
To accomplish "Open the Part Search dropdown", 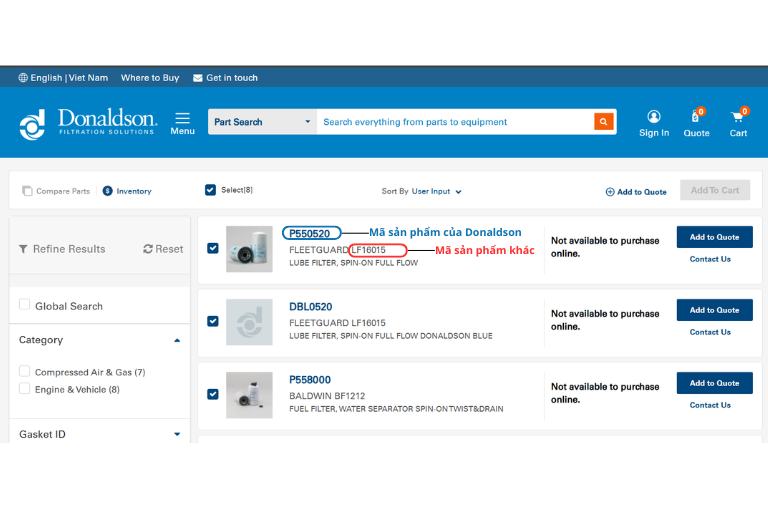I will (263, 121).
